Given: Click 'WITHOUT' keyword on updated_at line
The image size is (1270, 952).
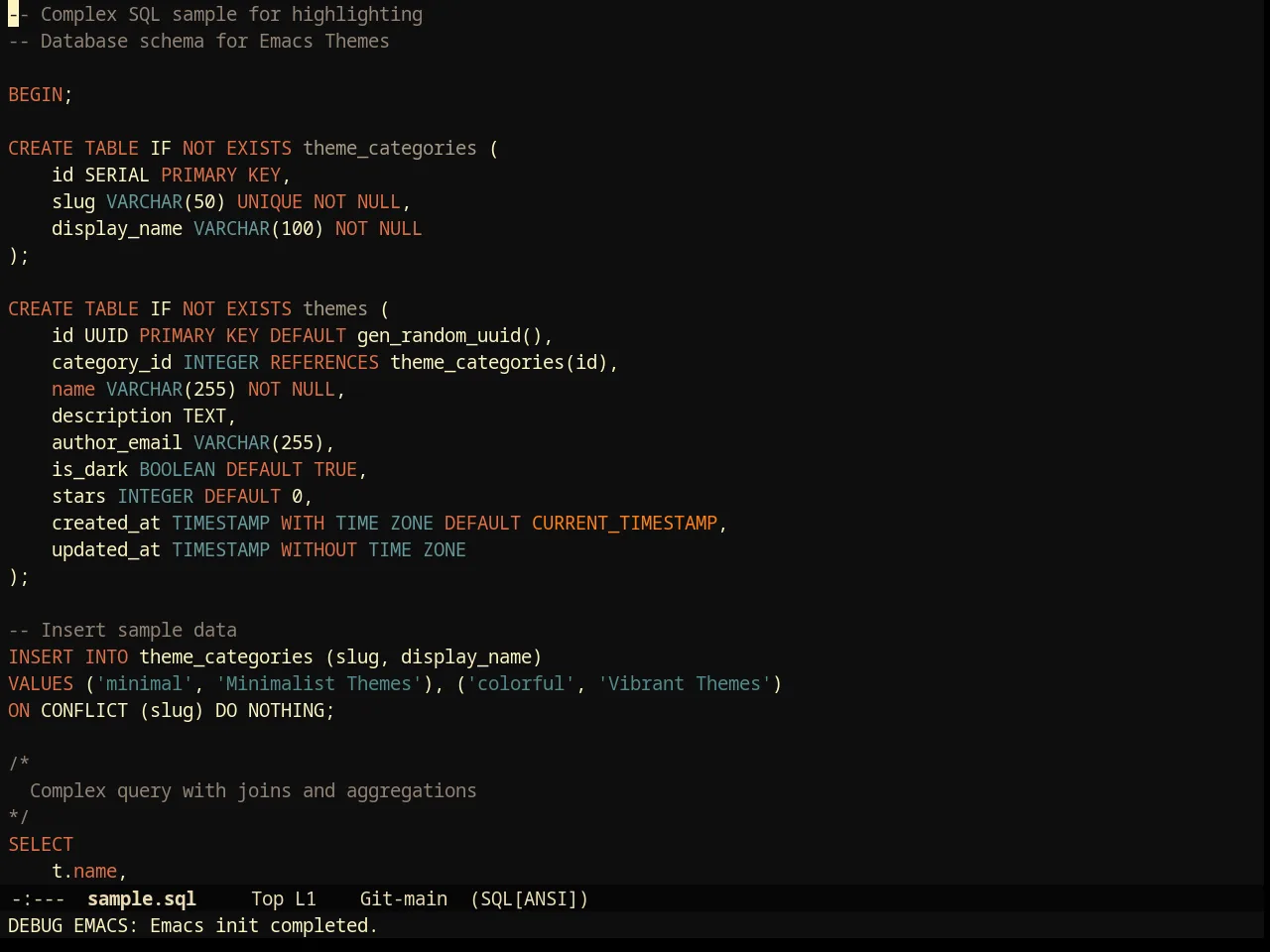Looking at the screenshot, I should [x=318, y=549].
